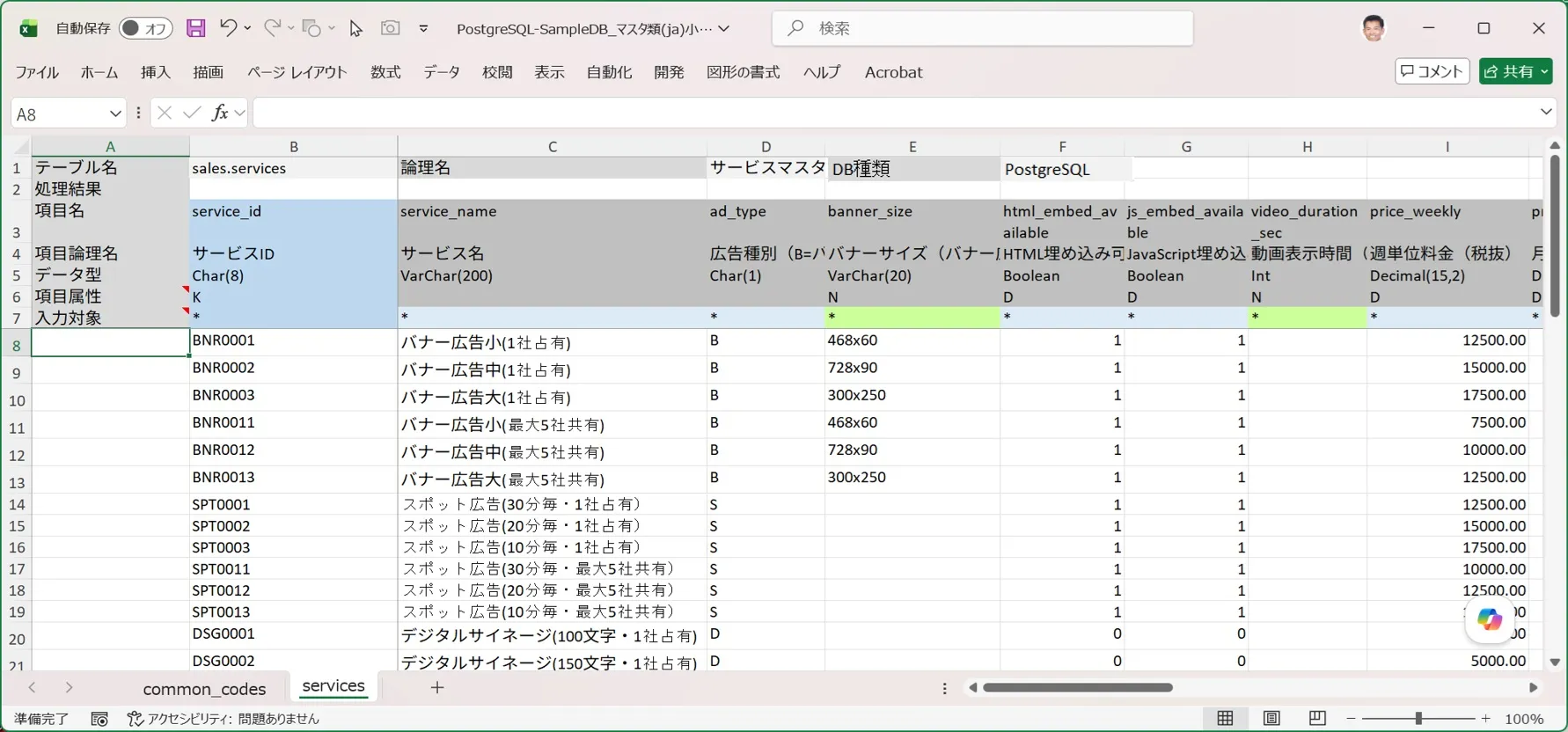Open the Redo history dropdown arrow
1568x732 pixels.
[291, 28]
